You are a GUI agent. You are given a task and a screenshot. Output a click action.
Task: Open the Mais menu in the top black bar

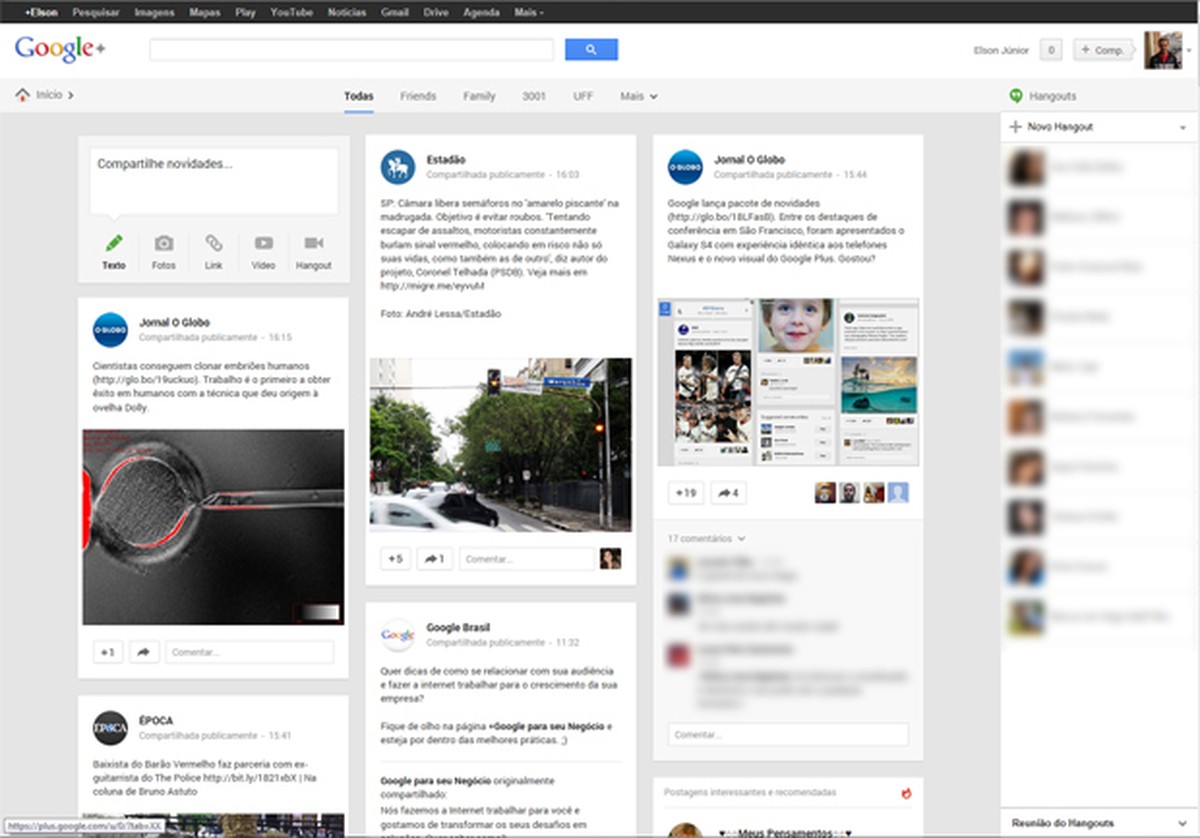click(527, 12)
